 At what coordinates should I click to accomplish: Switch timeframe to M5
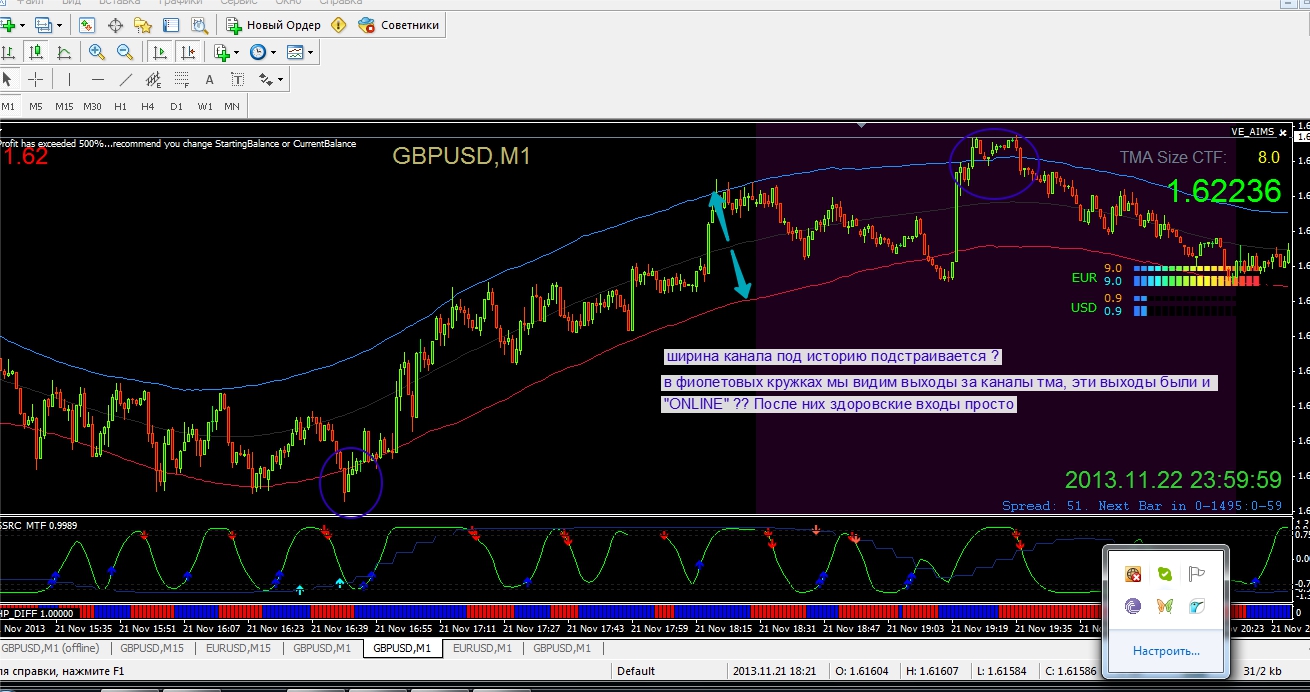tap(36, 106)
